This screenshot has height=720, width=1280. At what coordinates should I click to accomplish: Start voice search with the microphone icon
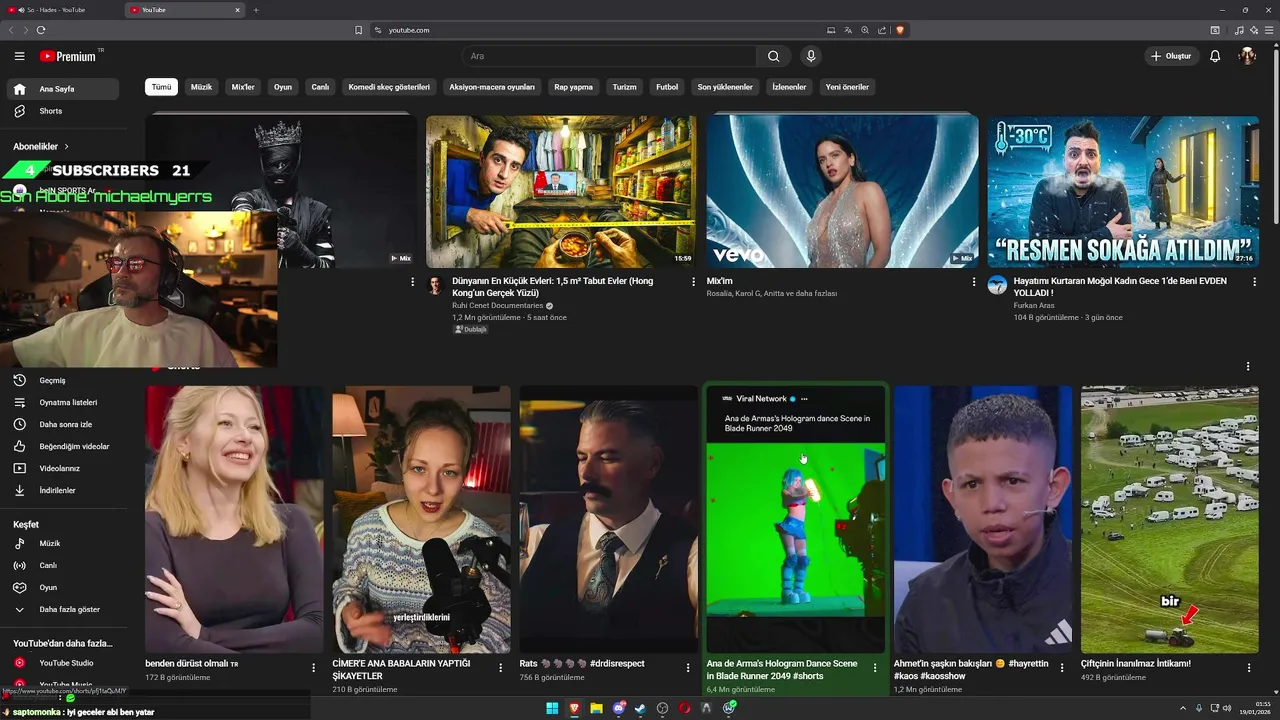[811, 56]
